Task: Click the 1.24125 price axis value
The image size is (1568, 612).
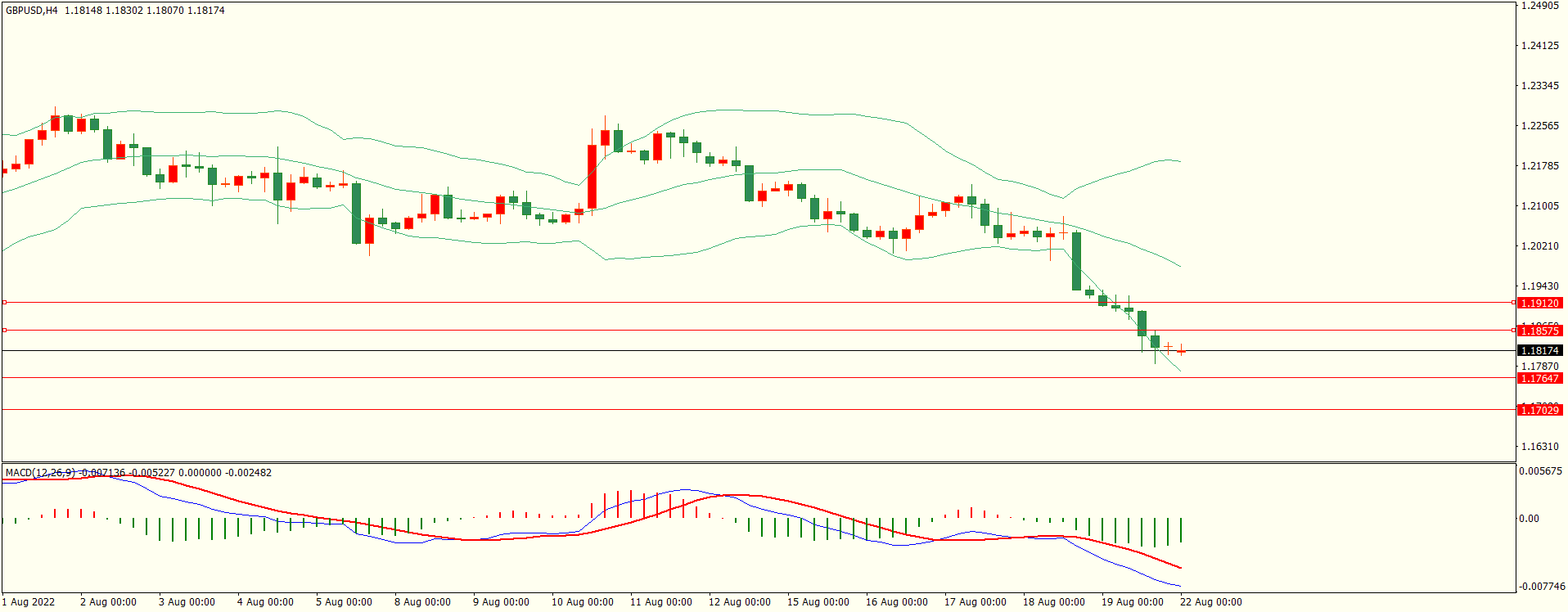Action: pos(1539,46)
